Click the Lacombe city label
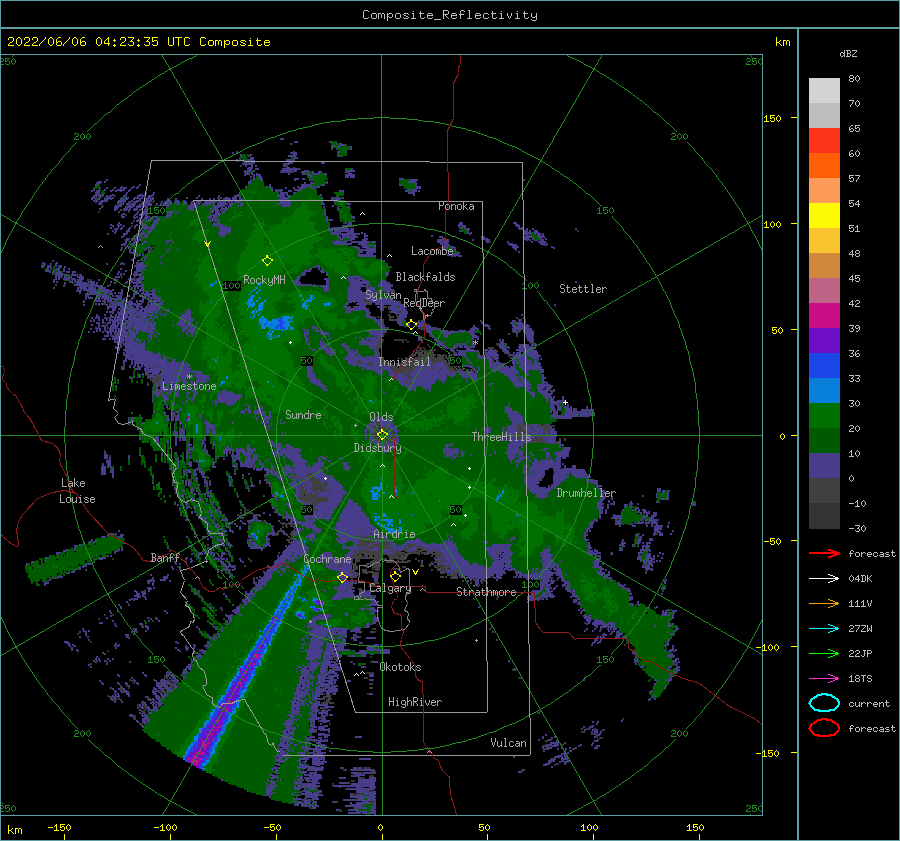The width and height of the screenshot is (900, 841). coord(432,251)
